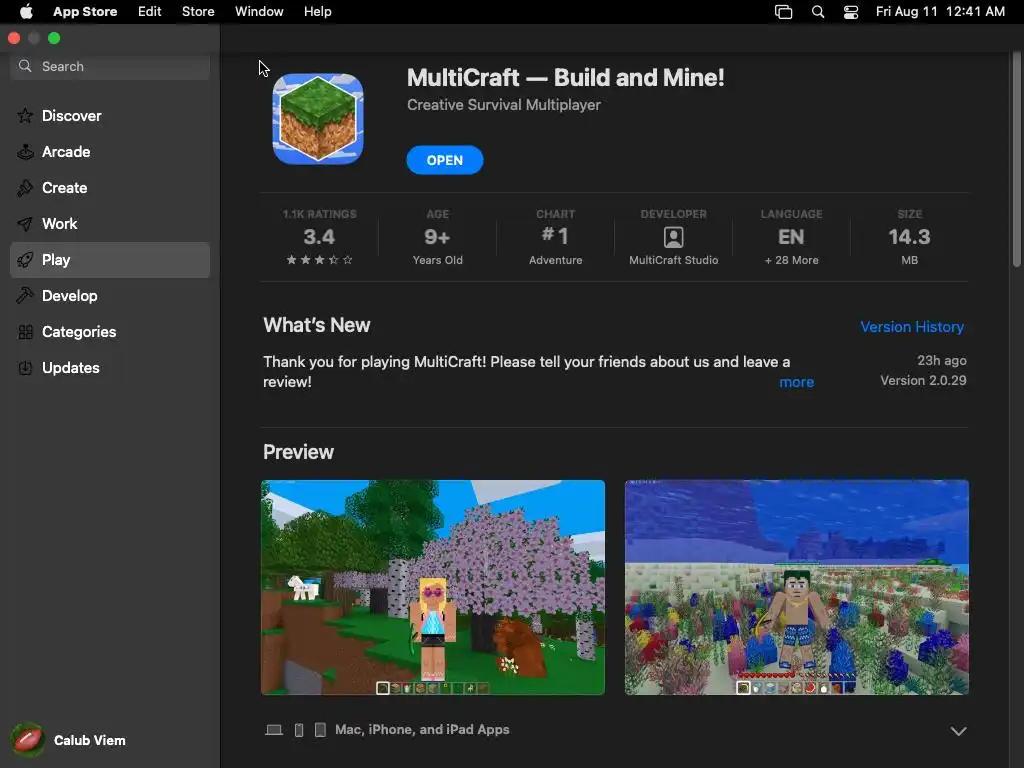
Task: Open the App Store menu
Action: [x=85, y=12]
